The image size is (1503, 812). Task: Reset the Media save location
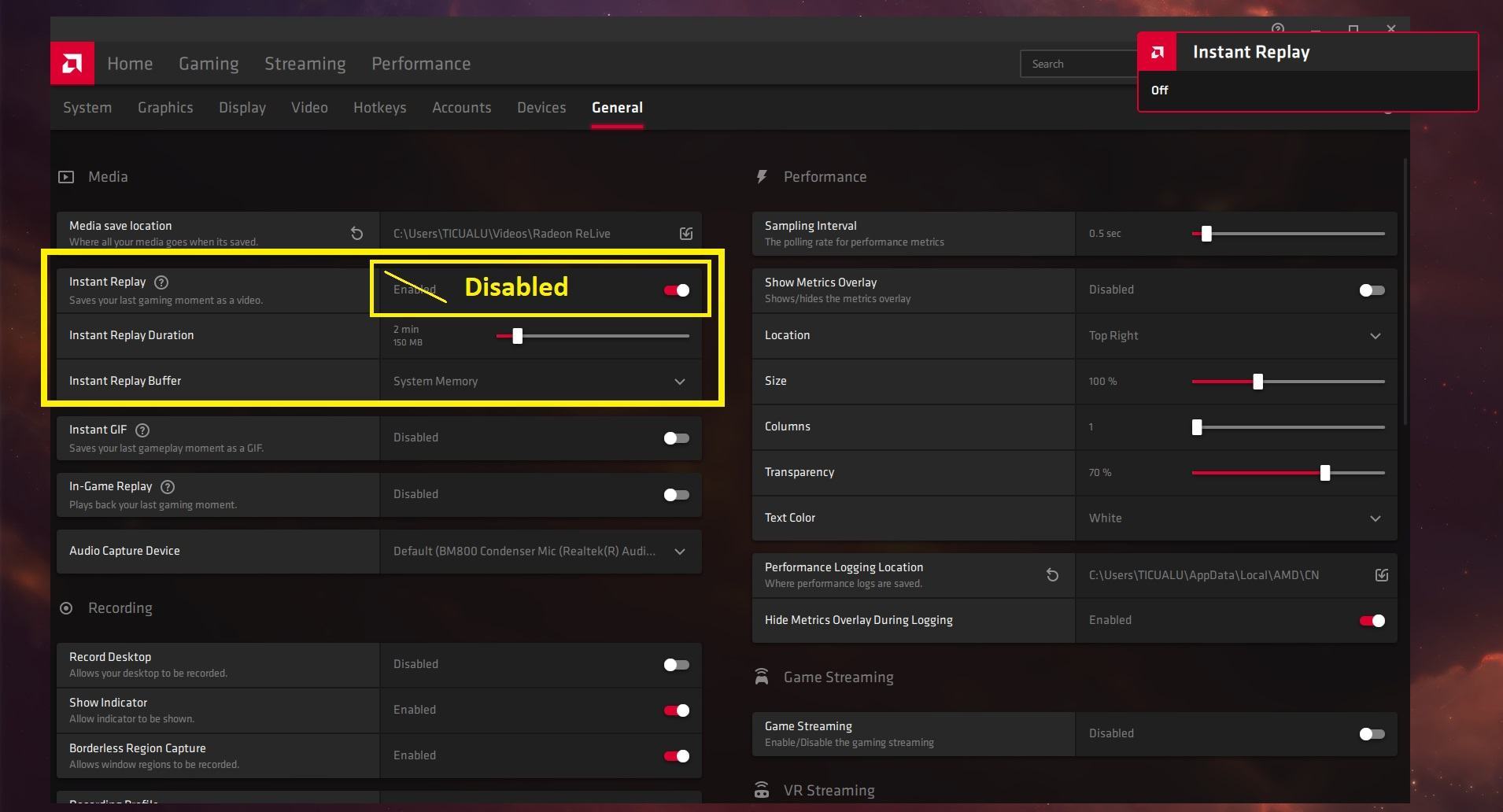click(356, 234)
